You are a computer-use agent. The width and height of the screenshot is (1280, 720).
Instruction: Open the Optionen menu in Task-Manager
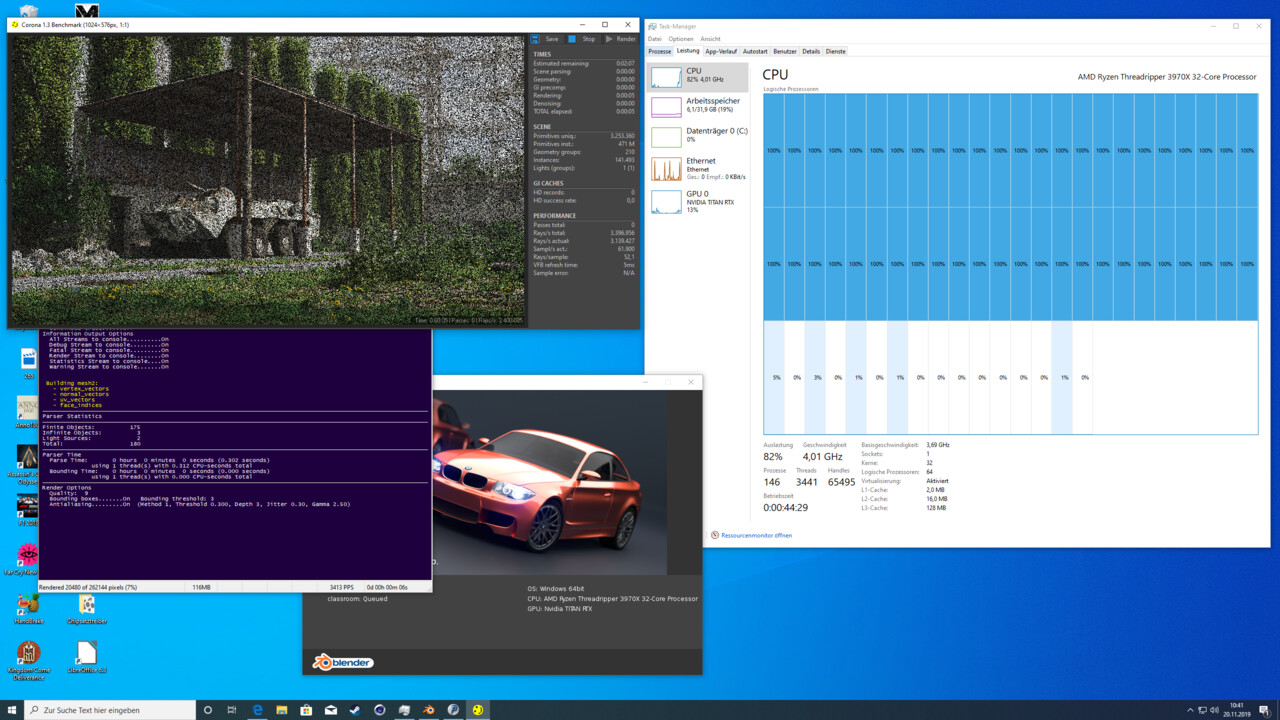(x=681, y=39)
